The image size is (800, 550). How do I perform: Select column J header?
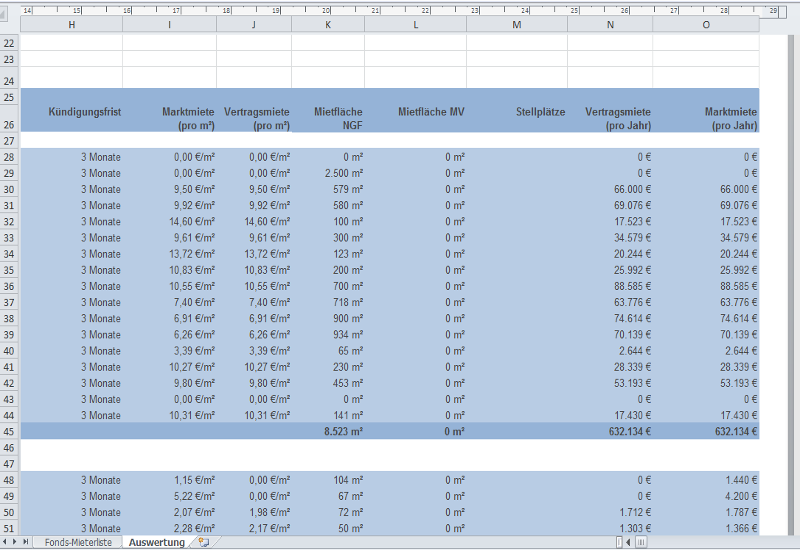(x=254, y=24)
